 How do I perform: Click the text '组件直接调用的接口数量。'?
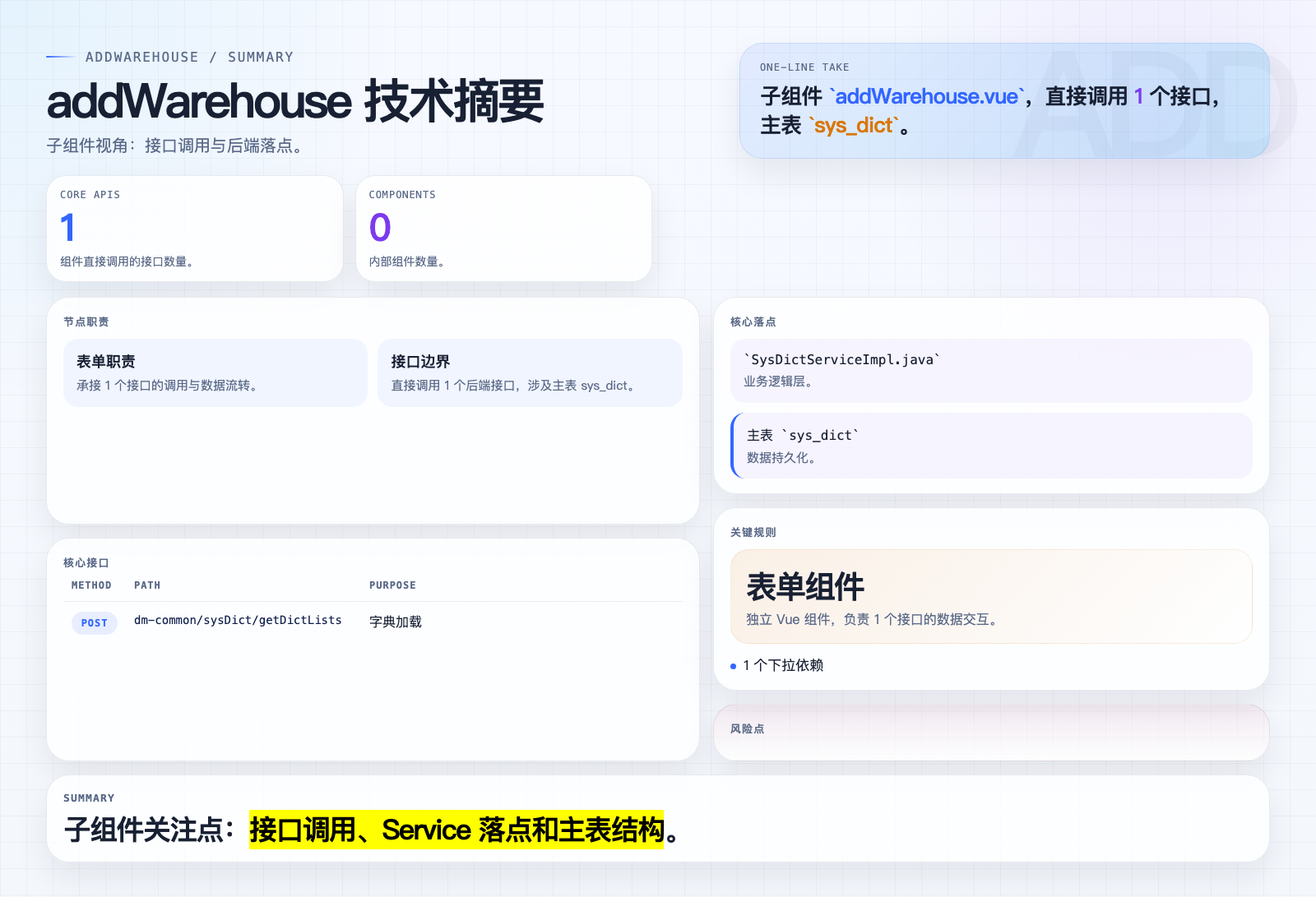click(x=128, y=261)
